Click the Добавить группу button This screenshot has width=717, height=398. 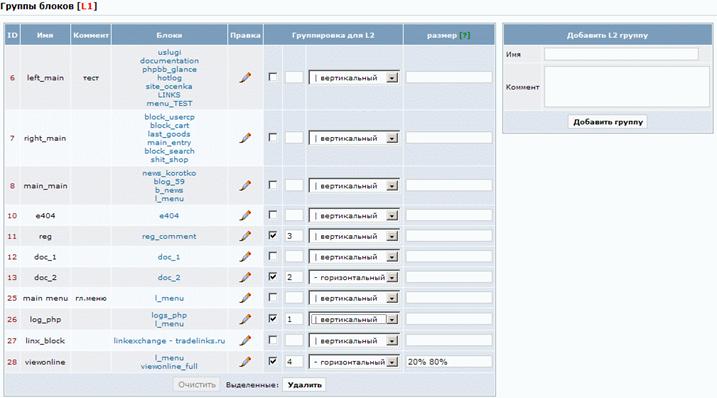pos(608,122)
